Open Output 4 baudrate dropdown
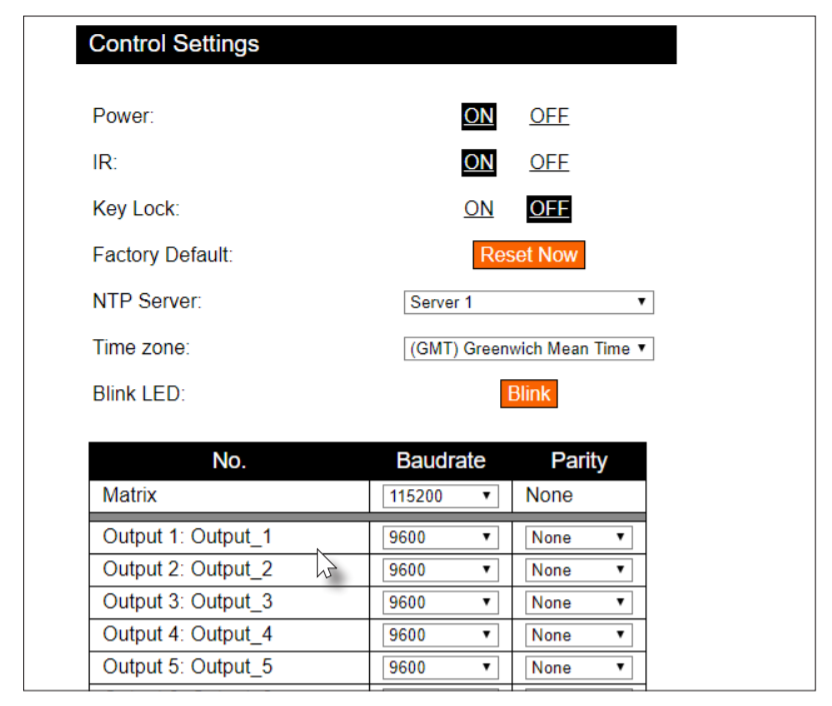This screenshot has width=832, height=706. click(x=440, y=635)
